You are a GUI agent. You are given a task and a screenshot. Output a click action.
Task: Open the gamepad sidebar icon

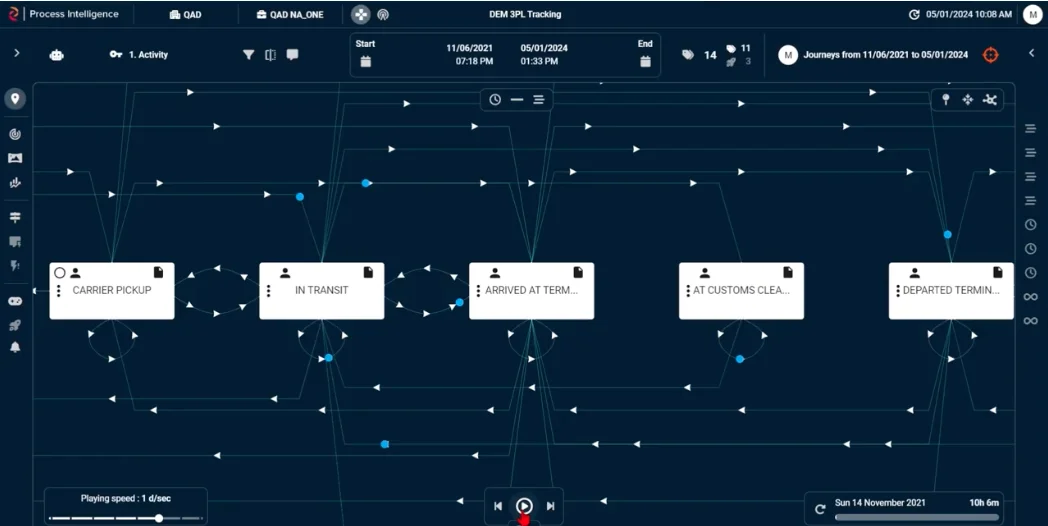pos(15,301)
